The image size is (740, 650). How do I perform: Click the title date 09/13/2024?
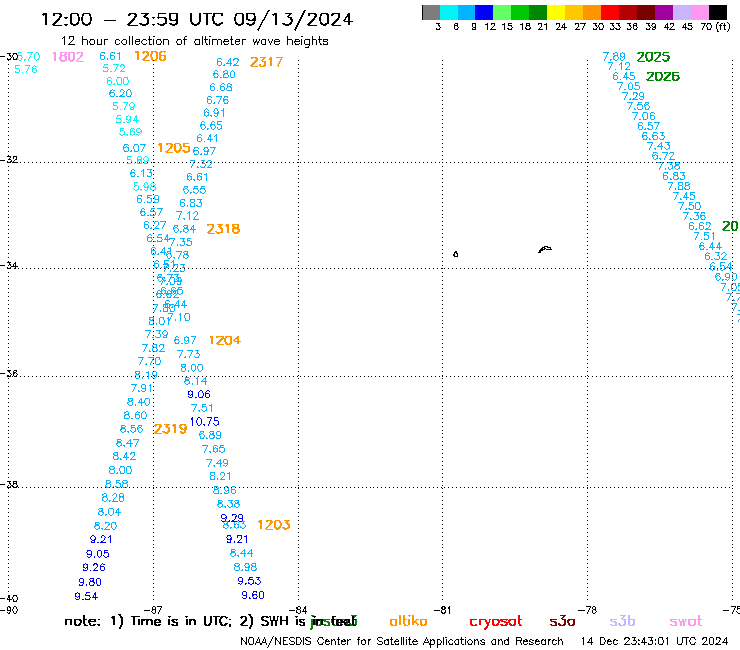pos(293,20)
